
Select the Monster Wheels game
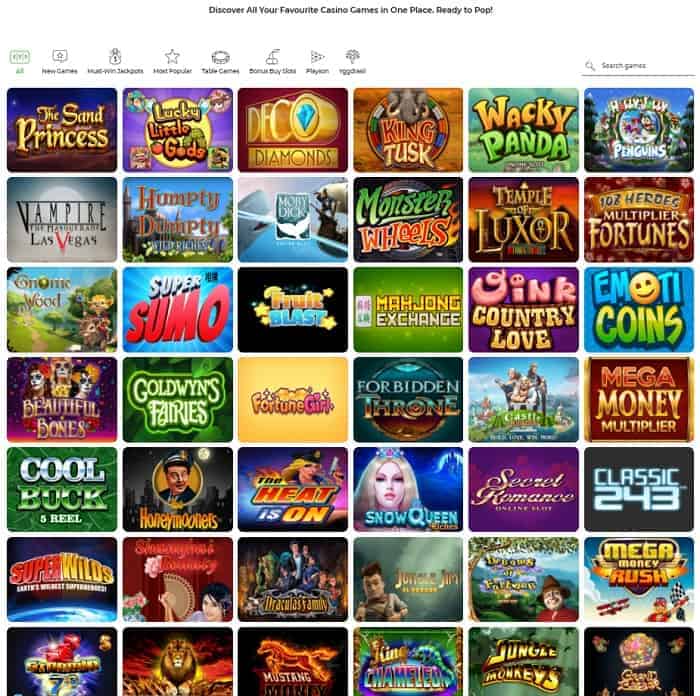pos(408,220)
